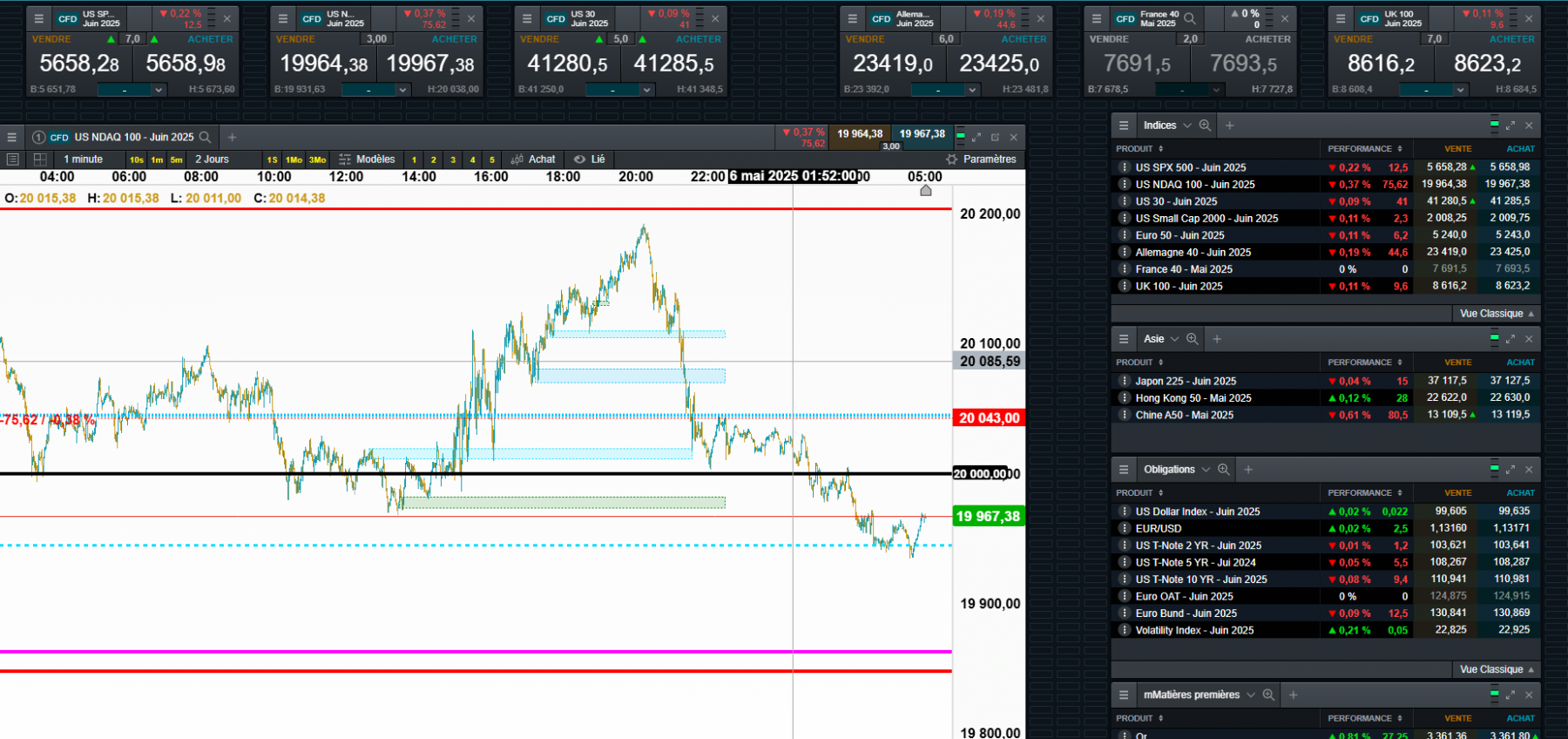Open Indices watchlist hamburger menu
The height and width of the screenshot is (739, 1568).
pos(1124,125)
